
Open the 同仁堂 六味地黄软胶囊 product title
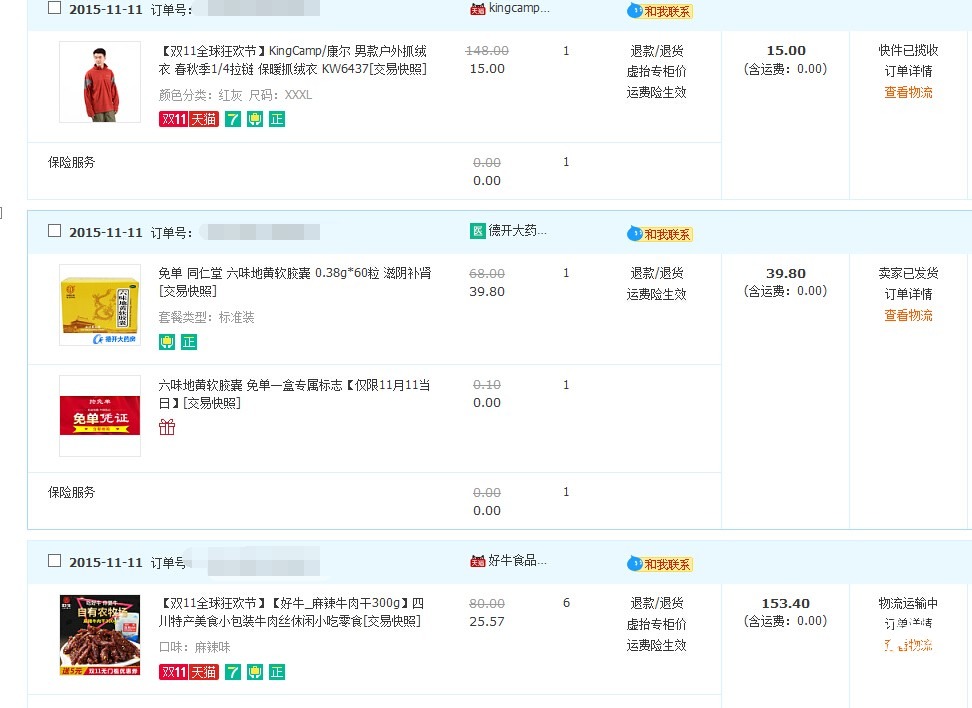click(295, 282)
